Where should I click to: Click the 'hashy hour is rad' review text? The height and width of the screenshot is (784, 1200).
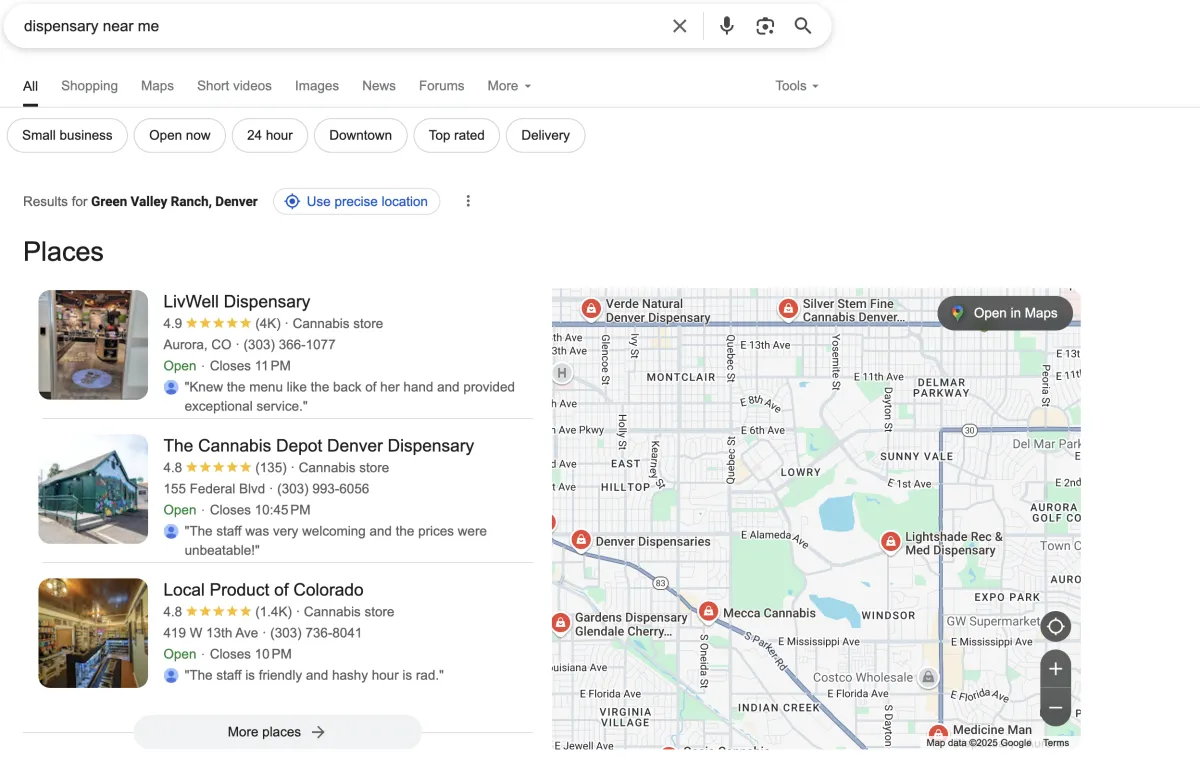pyautogui.click(x=314, y=675)
